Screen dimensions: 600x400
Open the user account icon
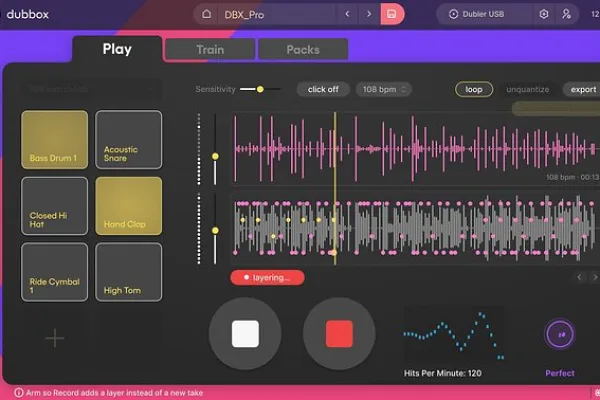(566, 14)
